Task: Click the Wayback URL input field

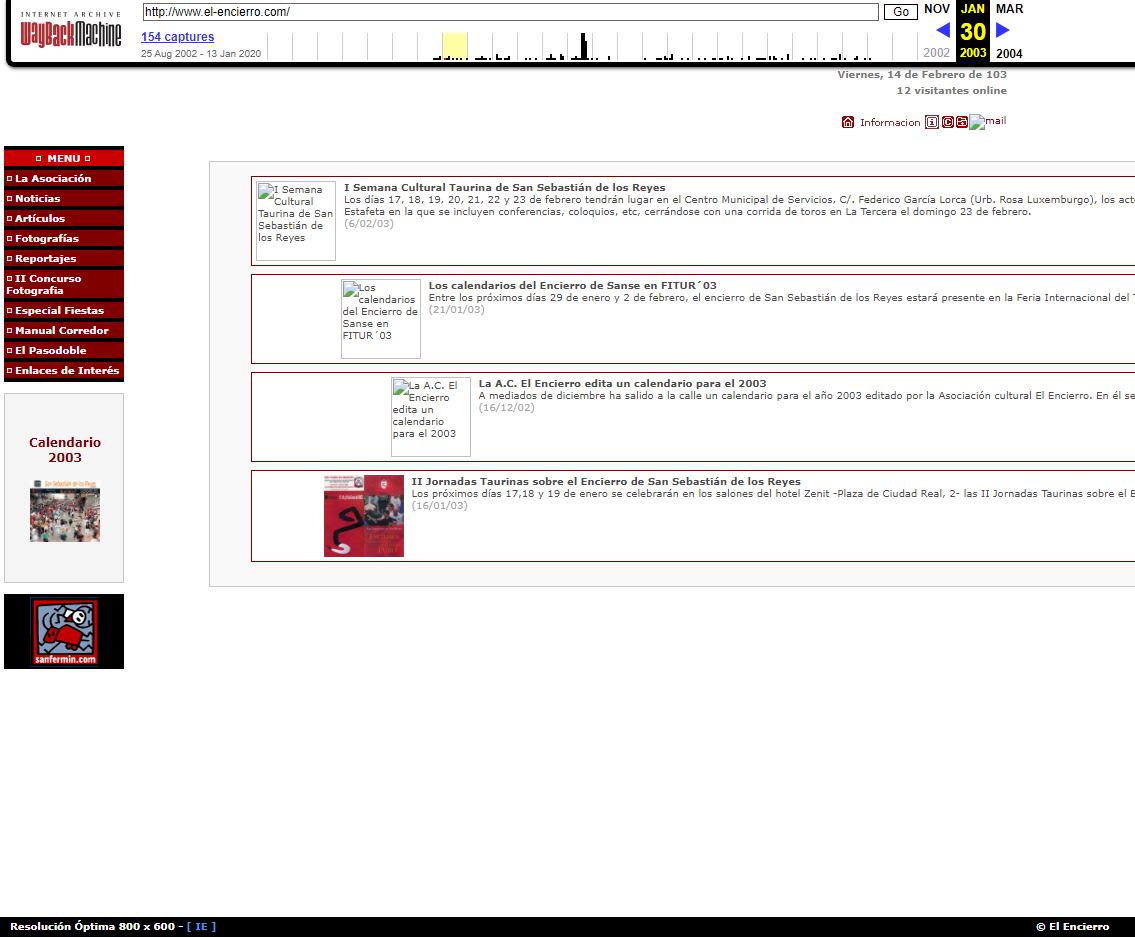Action: click(510, 12)
